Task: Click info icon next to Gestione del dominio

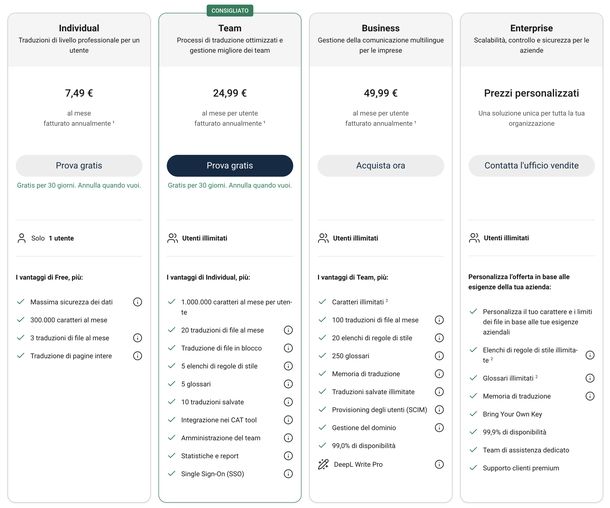Action: pyautogui.click(x=439, y=428)
